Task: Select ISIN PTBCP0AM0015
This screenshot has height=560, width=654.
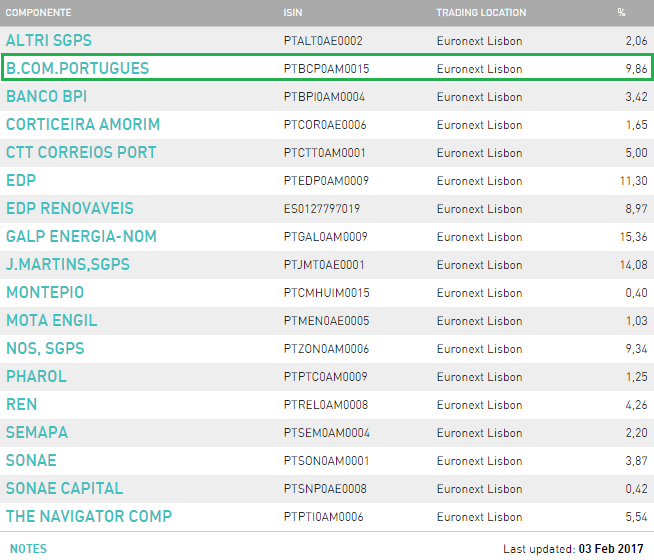Action: tap(327, 69)
